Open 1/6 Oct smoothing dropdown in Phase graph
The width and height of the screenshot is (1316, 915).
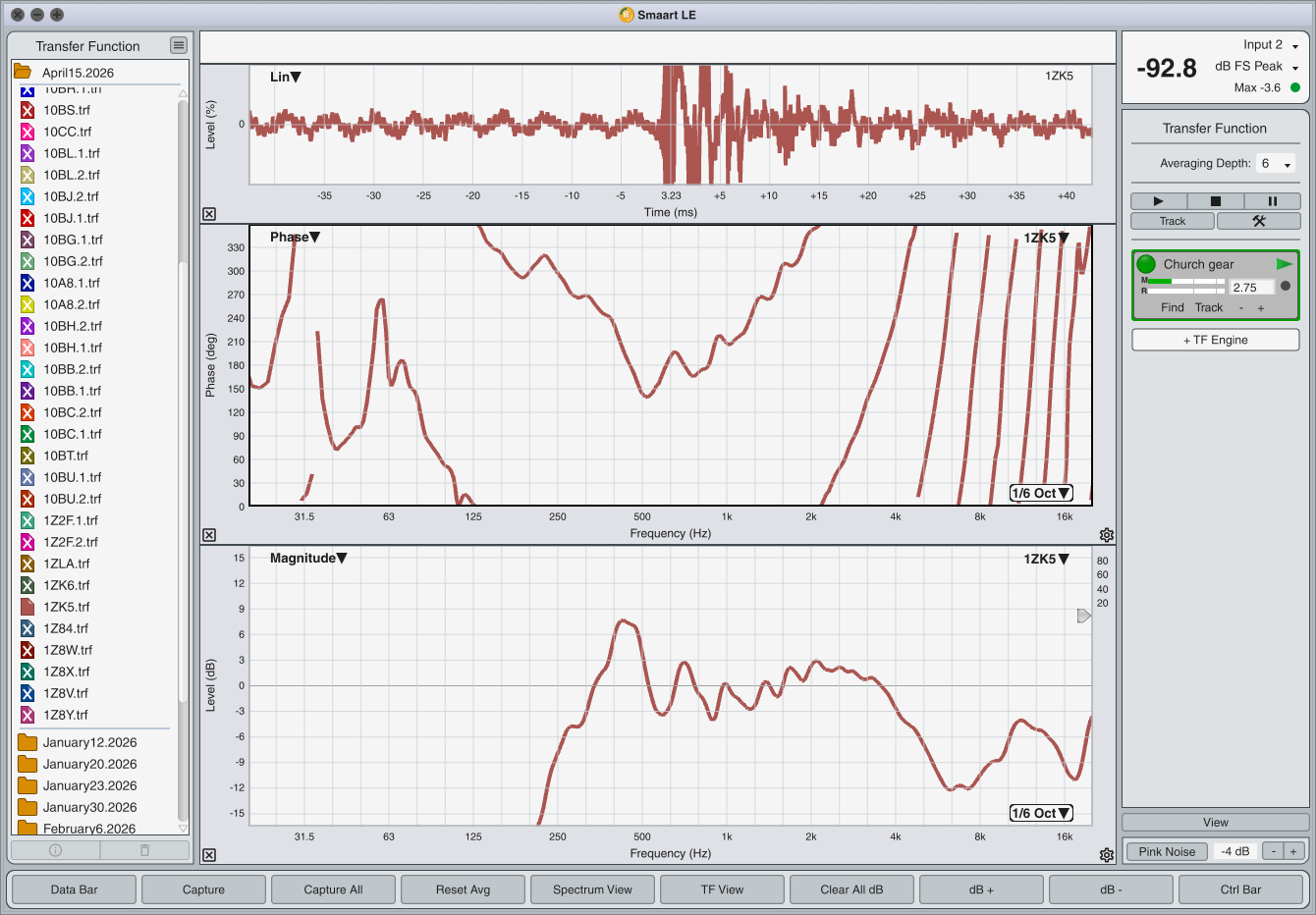click(x=1041, y=493)
